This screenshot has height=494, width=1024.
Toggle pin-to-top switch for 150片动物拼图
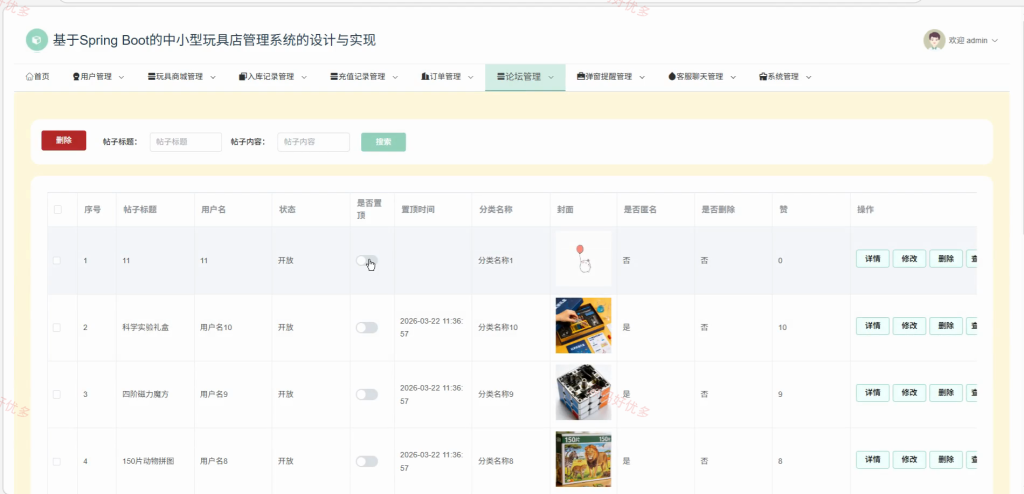coord(366,461)
